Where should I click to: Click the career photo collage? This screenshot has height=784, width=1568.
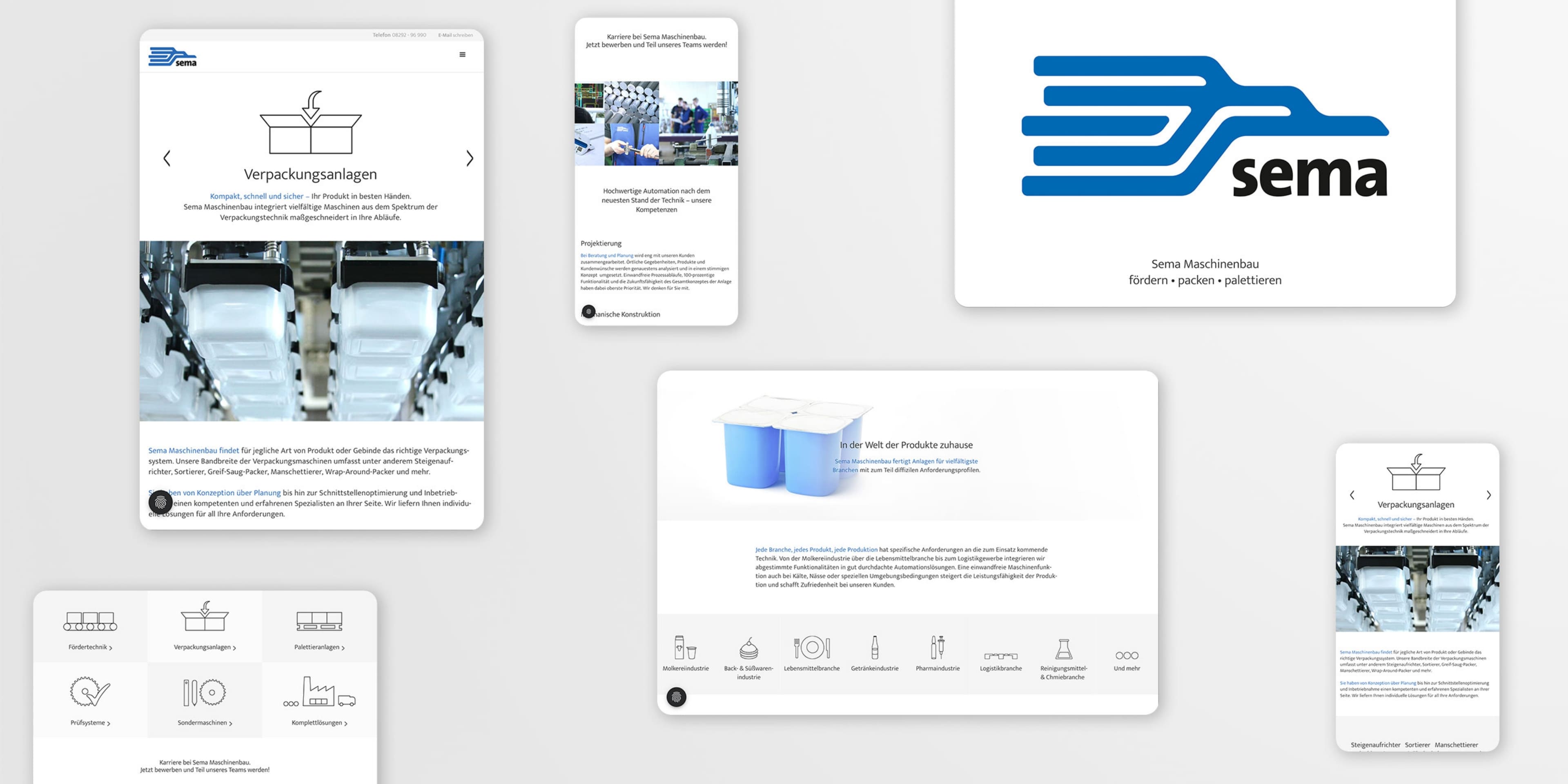pyautogui.click(x=656, y=124)
